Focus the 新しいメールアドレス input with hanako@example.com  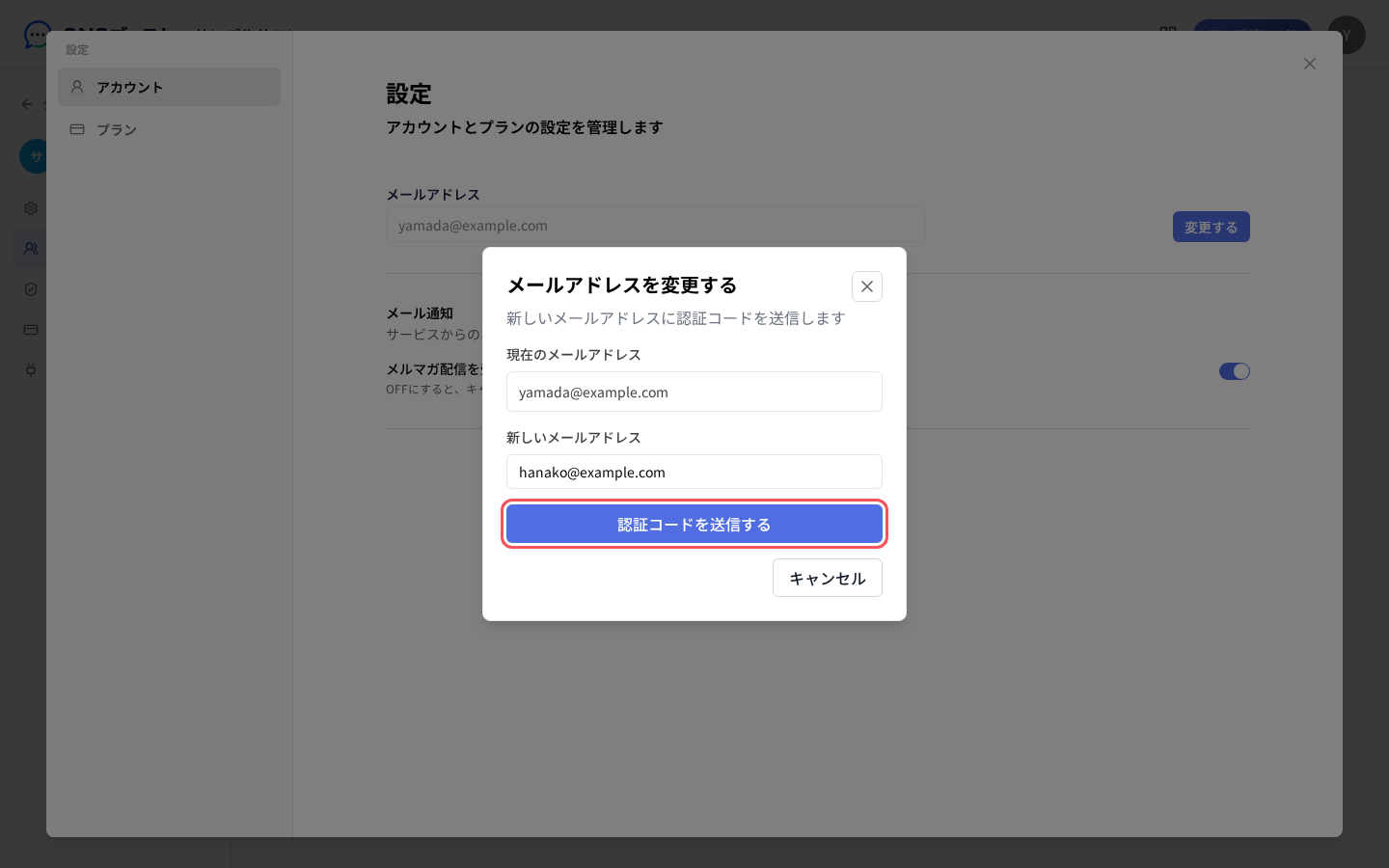point(694,472)
